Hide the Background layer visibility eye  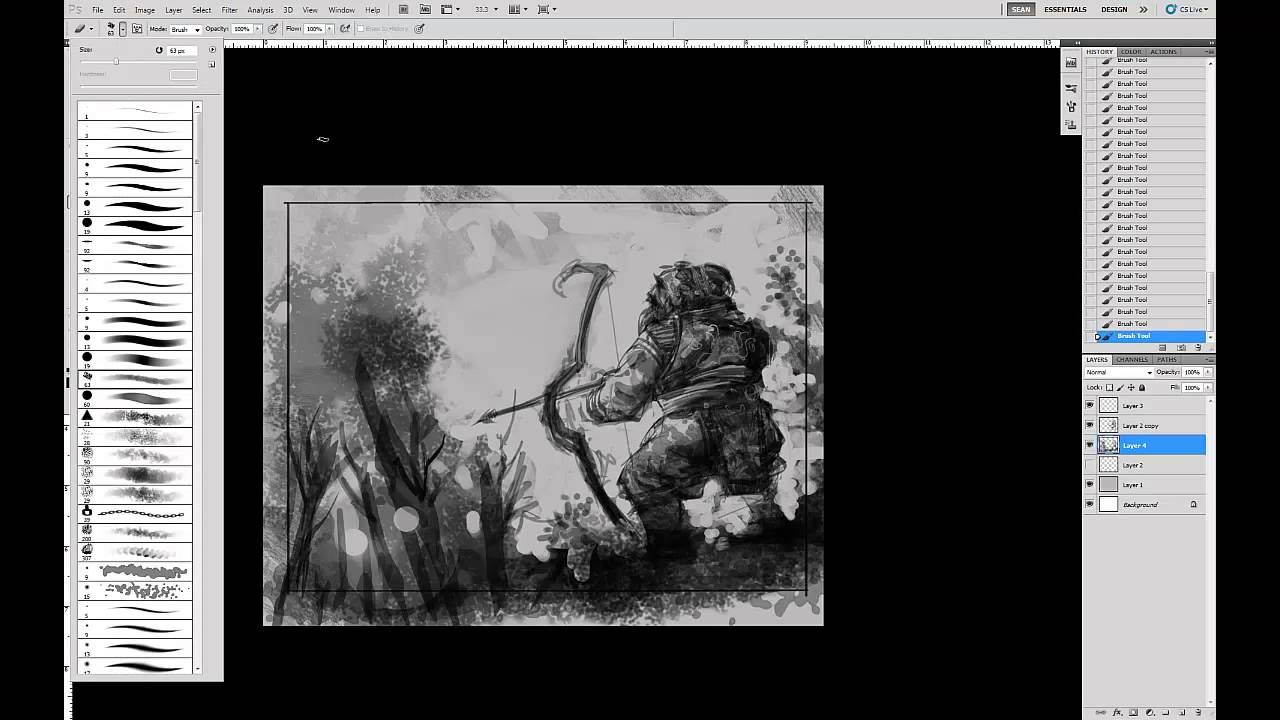point(1090,505)
